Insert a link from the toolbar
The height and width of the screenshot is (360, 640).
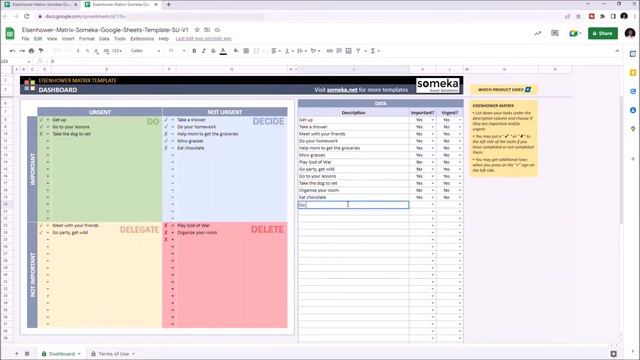pyautogui.click(x=329, y=51)
